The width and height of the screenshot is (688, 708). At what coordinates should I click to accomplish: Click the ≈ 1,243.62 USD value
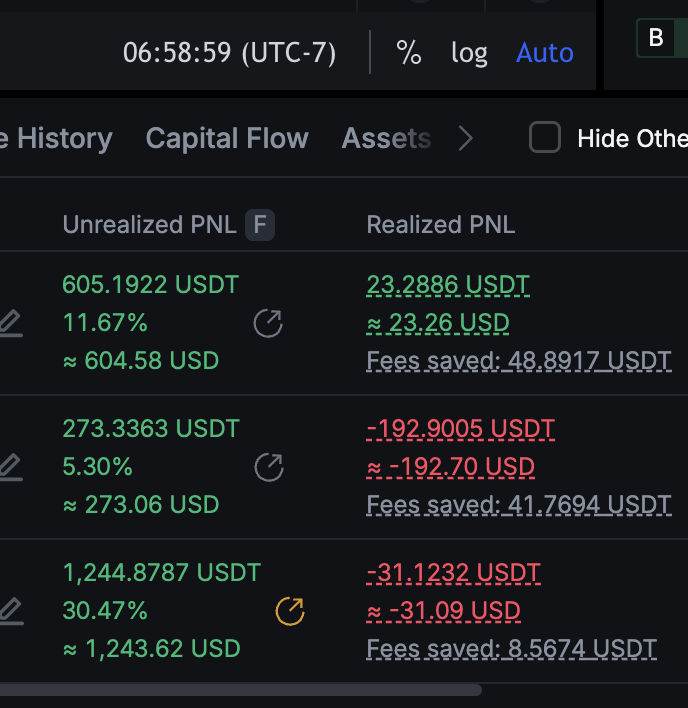click(x=152, y=648)
